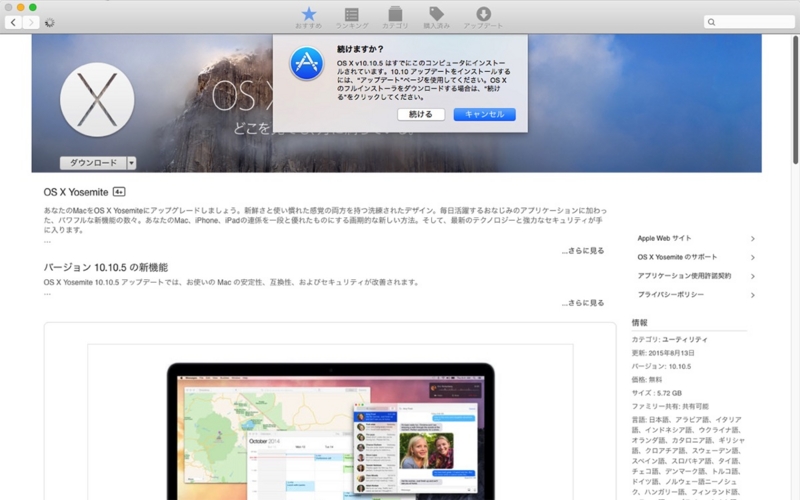Open the OS X Yosemite のサポート link
Viewport: 800px width, 500px height.
(x=677, y=257)
